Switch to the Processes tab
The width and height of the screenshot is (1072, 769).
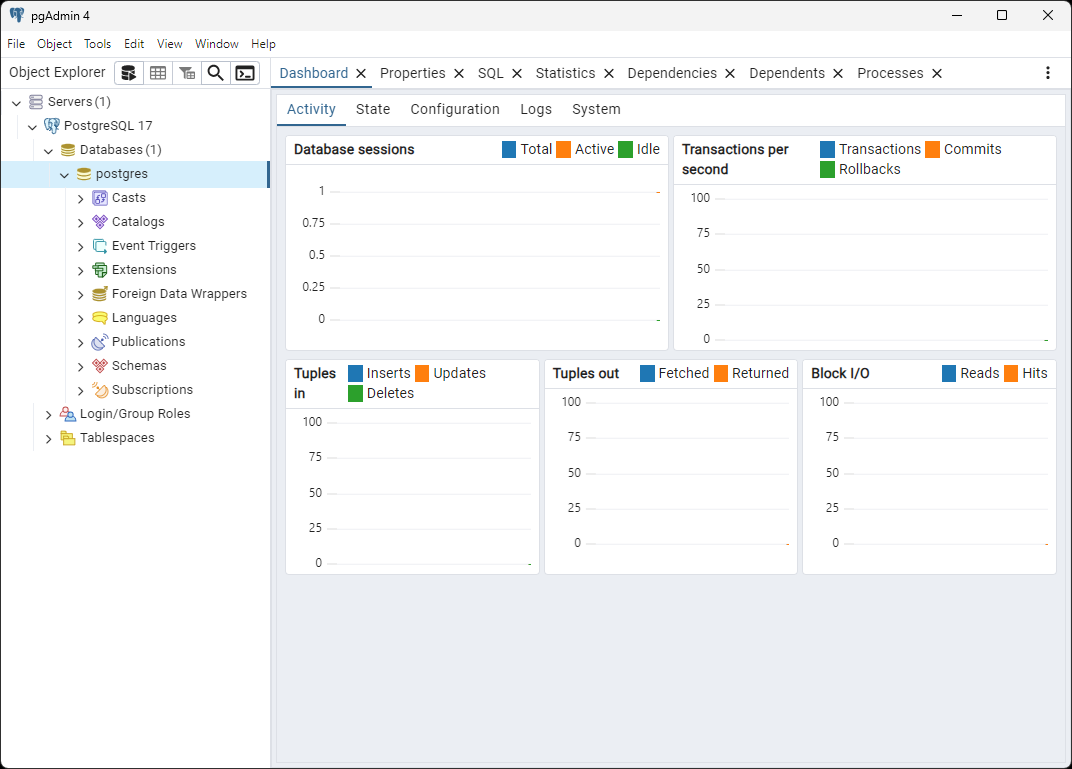(x=890, y=73)
